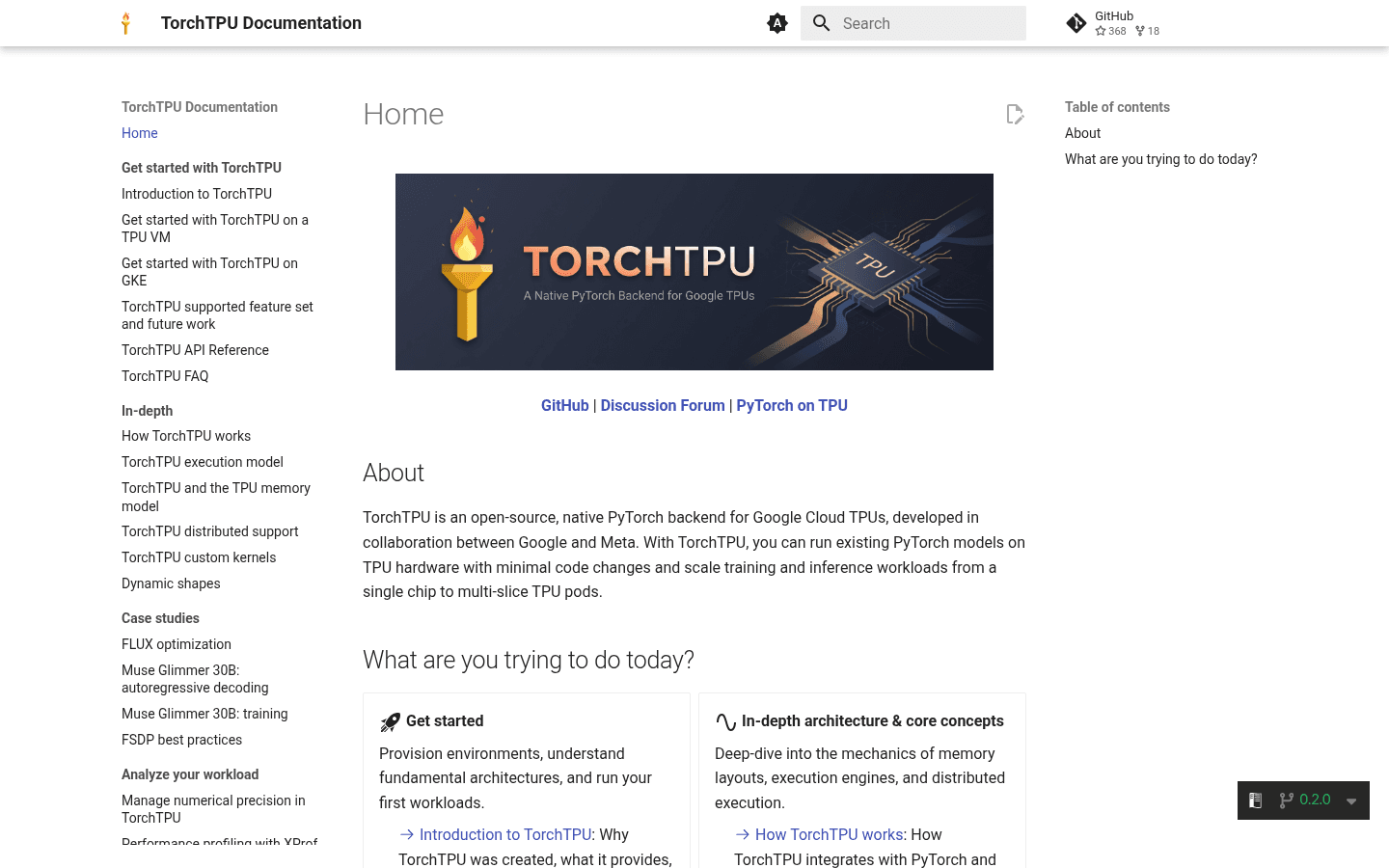Image resolution: width=1389 pixels, height=868 pixels.
Task: Open TorchTPU API Reference page
Action: (x=195, y=350)
